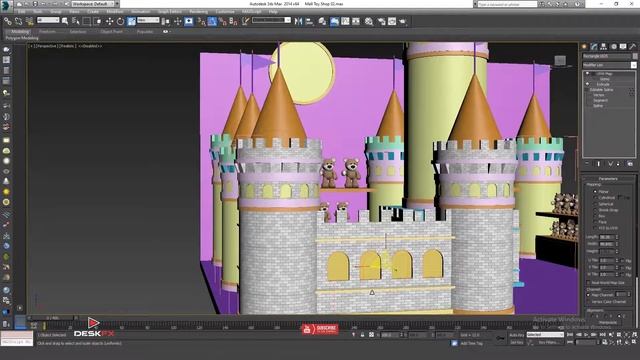Switch to the Create command panel
Viewport: 640px width, 360px height.
pos(584,47)
